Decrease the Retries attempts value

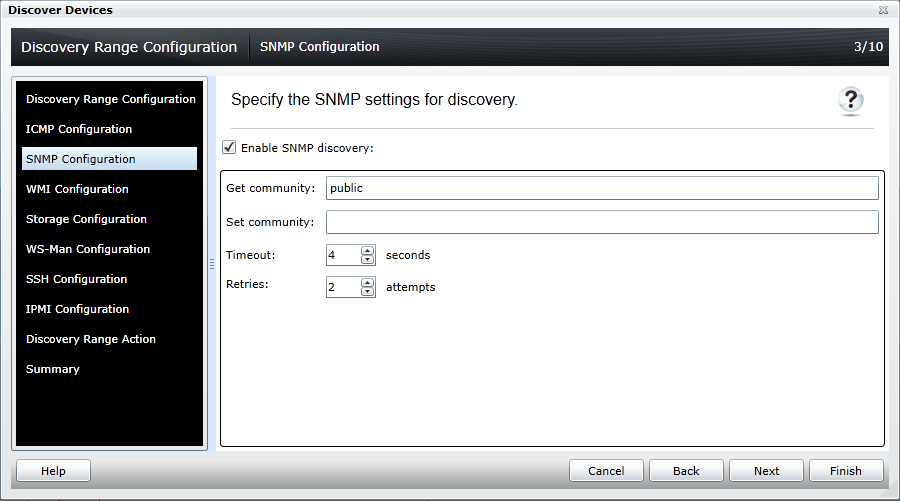coord(368,292)
